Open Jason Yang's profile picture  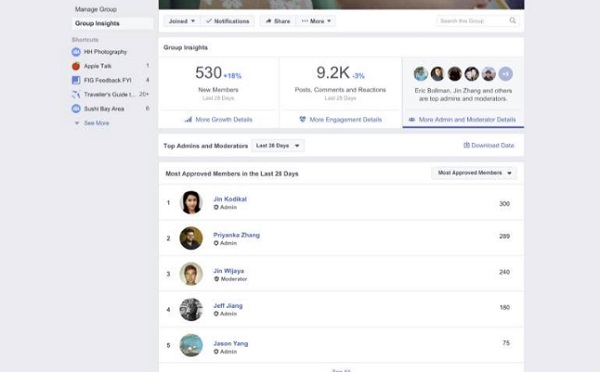tap(191, 345)
